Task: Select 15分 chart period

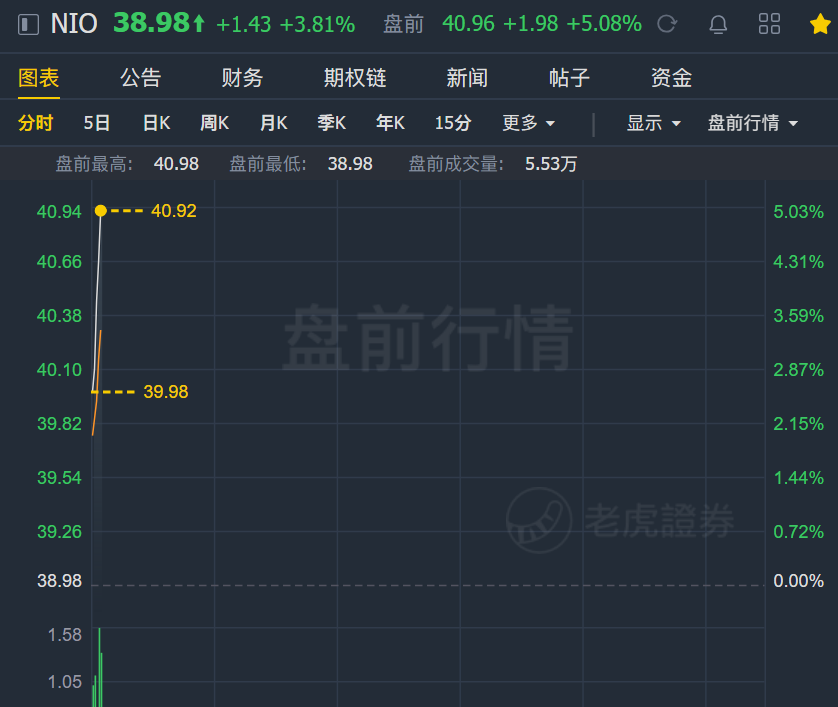Action: (453, 123)
